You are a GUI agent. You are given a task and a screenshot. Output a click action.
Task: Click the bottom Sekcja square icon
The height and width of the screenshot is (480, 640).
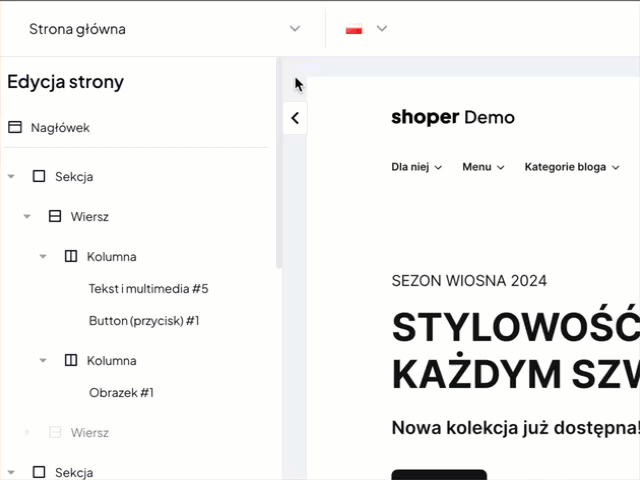tap(39, 472)
